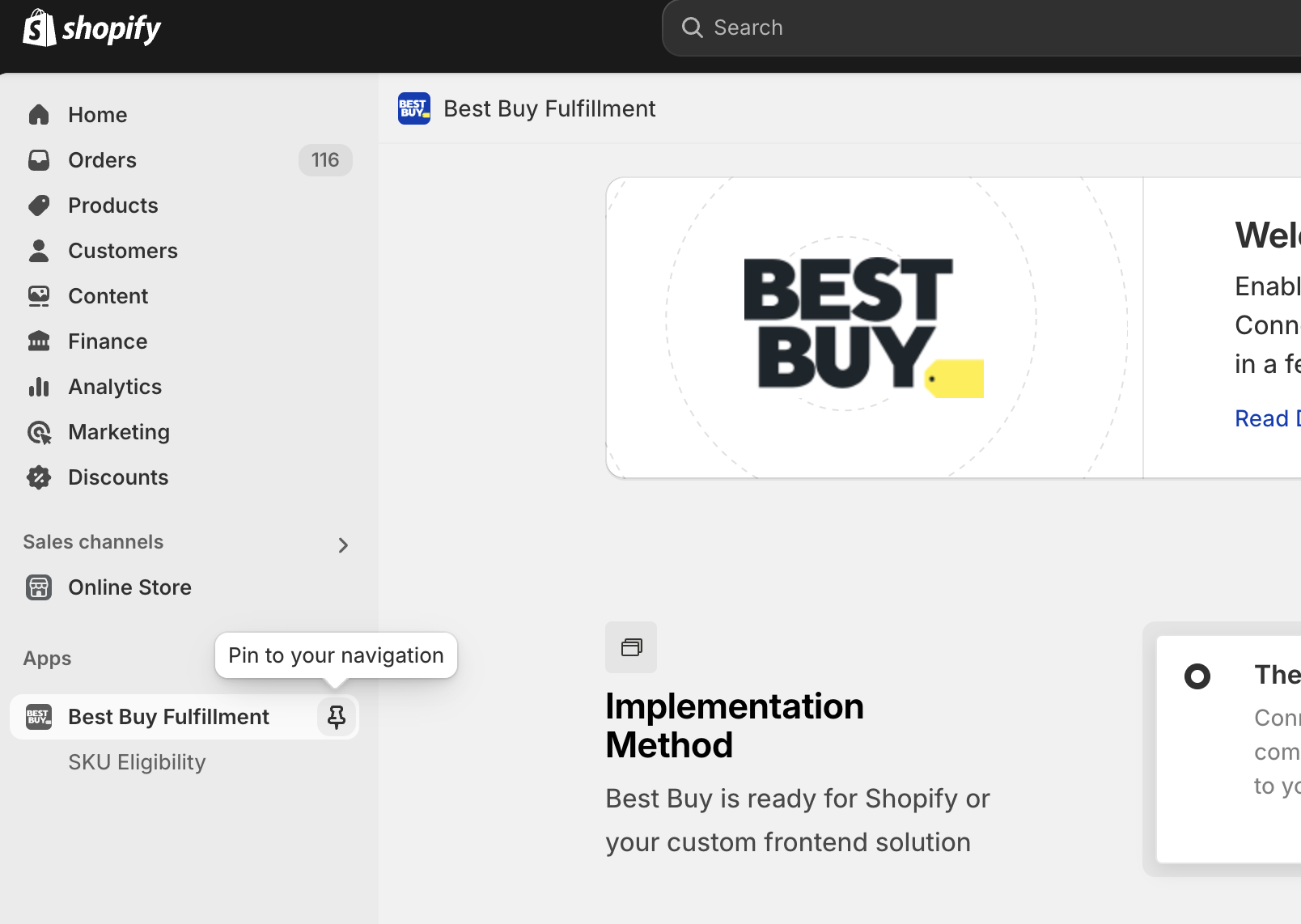1301x924 pixels.
Task: Open Content section
Action: click(108, 296)
